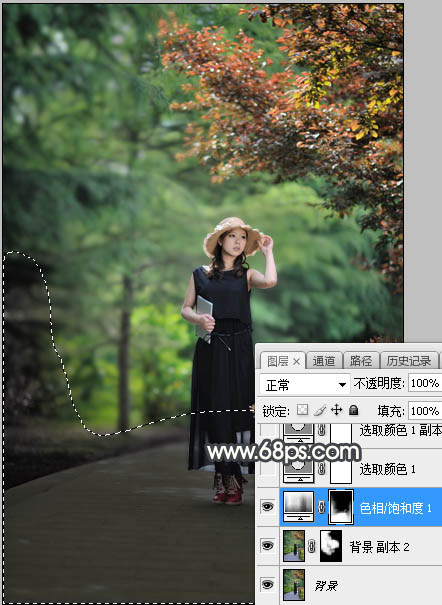
Task: Click mask link icon on 色相/饱和度 1 layer
Action: pos(321,507)
